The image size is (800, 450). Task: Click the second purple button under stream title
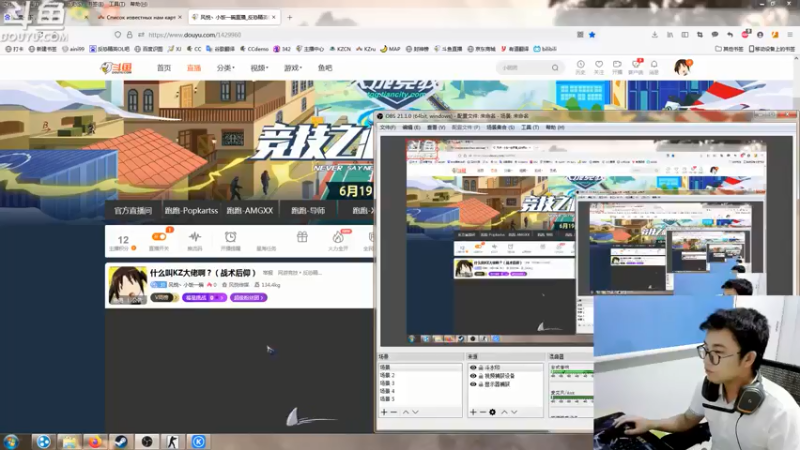(x=248, y=297)
